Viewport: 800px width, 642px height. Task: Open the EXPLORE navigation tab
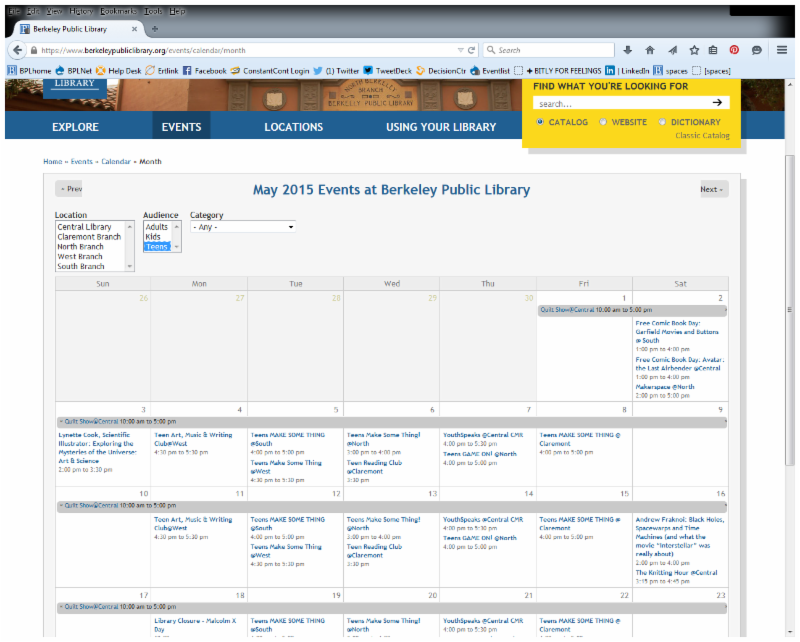[x=75, y=127]
